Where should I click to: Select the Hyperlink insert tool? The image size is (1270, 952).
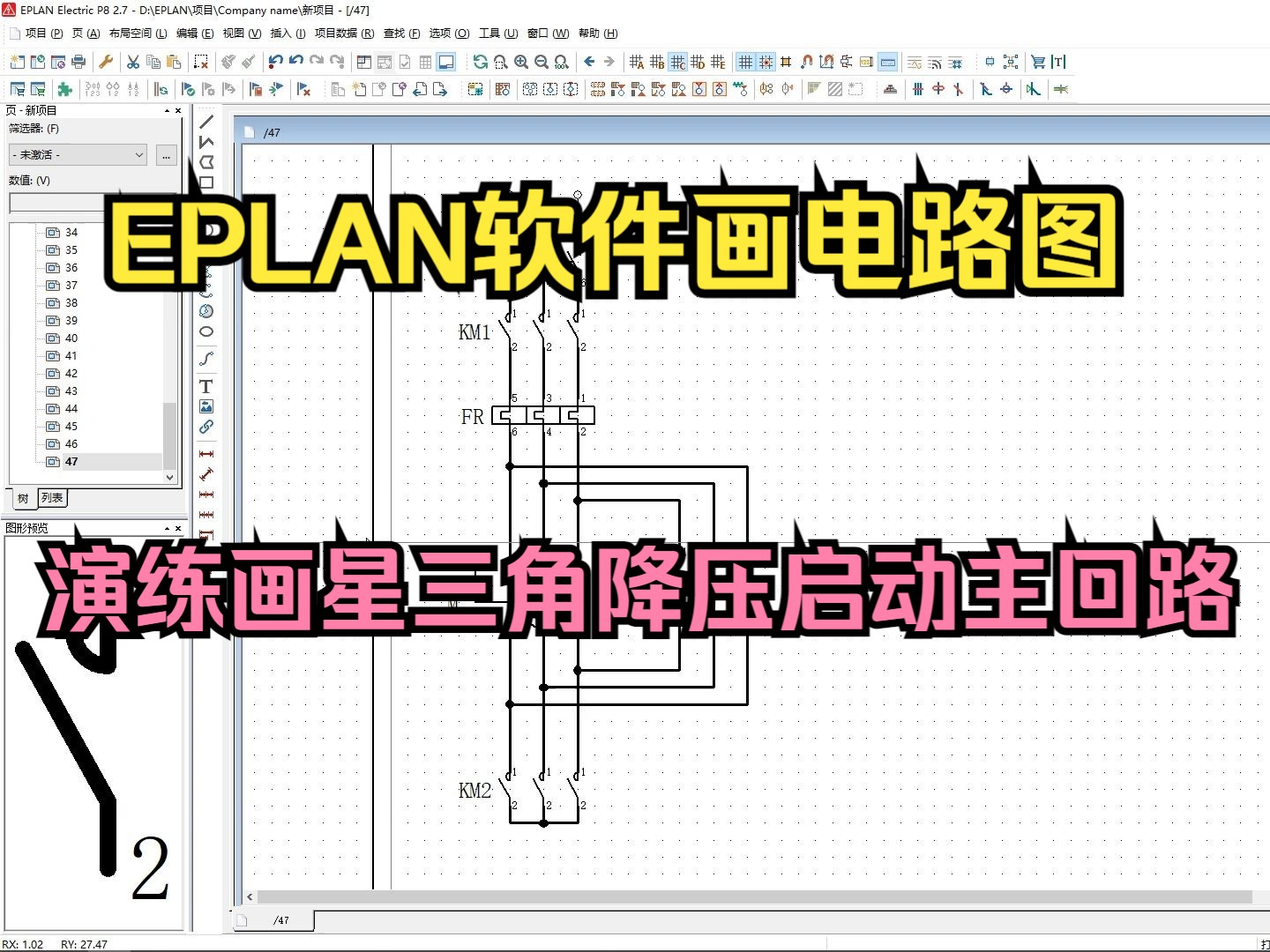(x=206, y=427)
